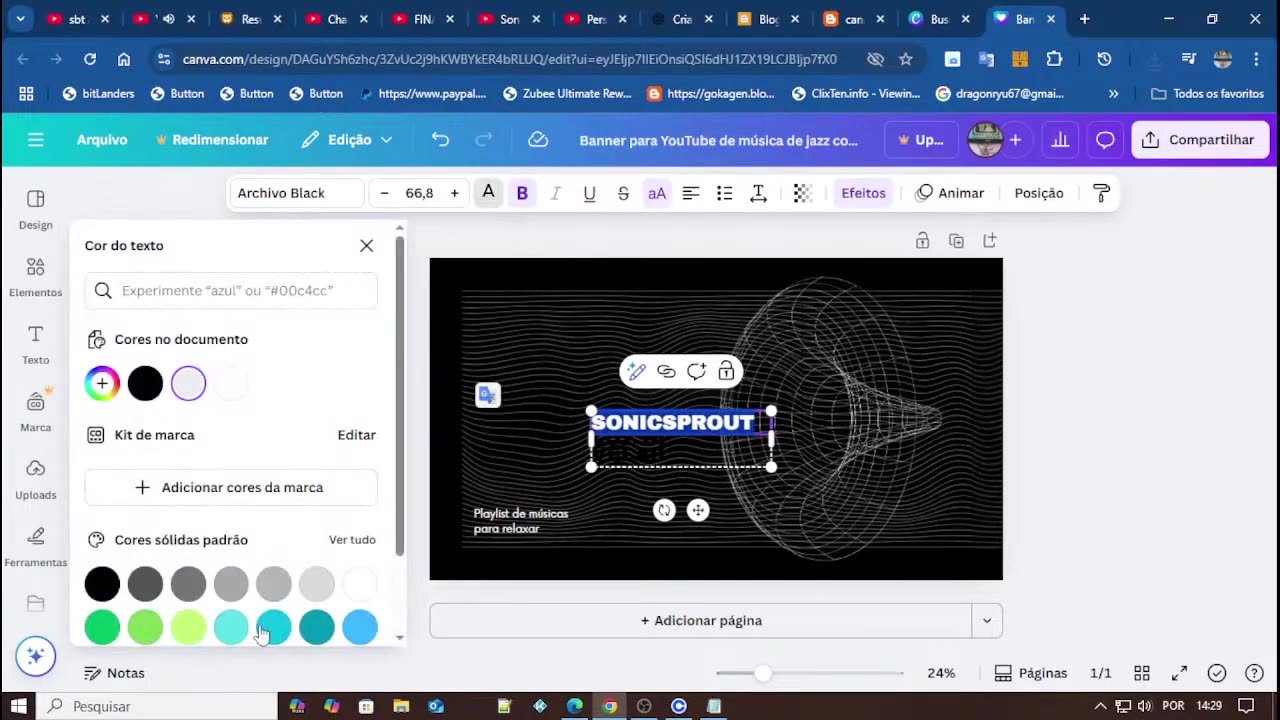
Task: Apply strikethrough to the text
Action: click(x=623, y=193)
